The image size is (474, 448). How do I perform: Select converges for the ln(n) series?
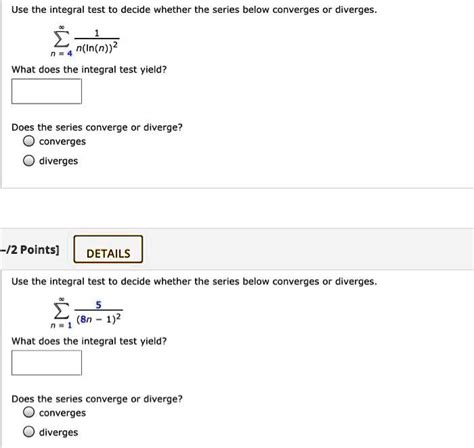tap(29, 141)
